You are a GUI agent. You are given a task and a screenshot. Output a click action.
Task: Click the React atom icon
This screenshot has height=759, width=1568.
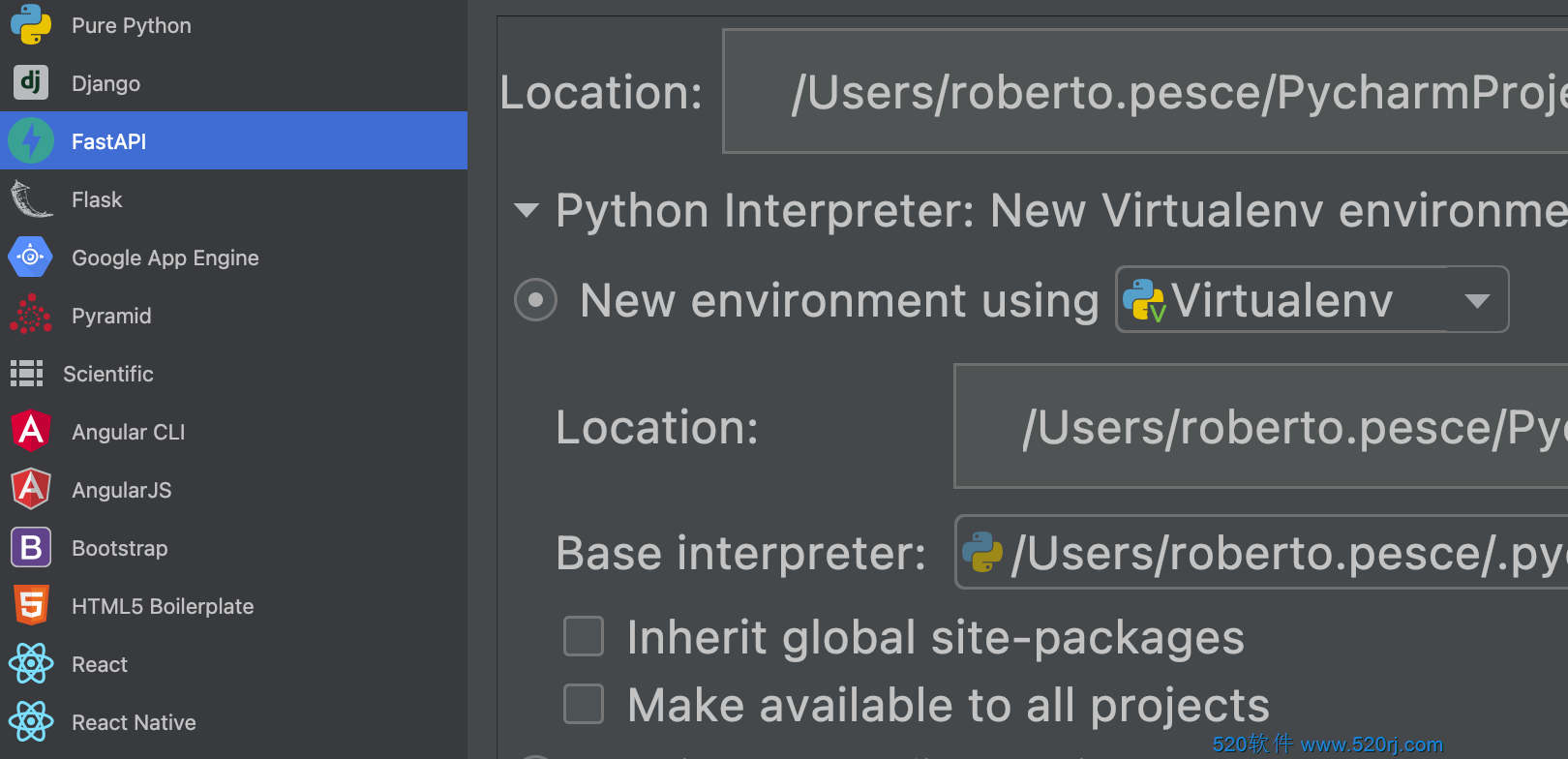(x=31, y=664)
